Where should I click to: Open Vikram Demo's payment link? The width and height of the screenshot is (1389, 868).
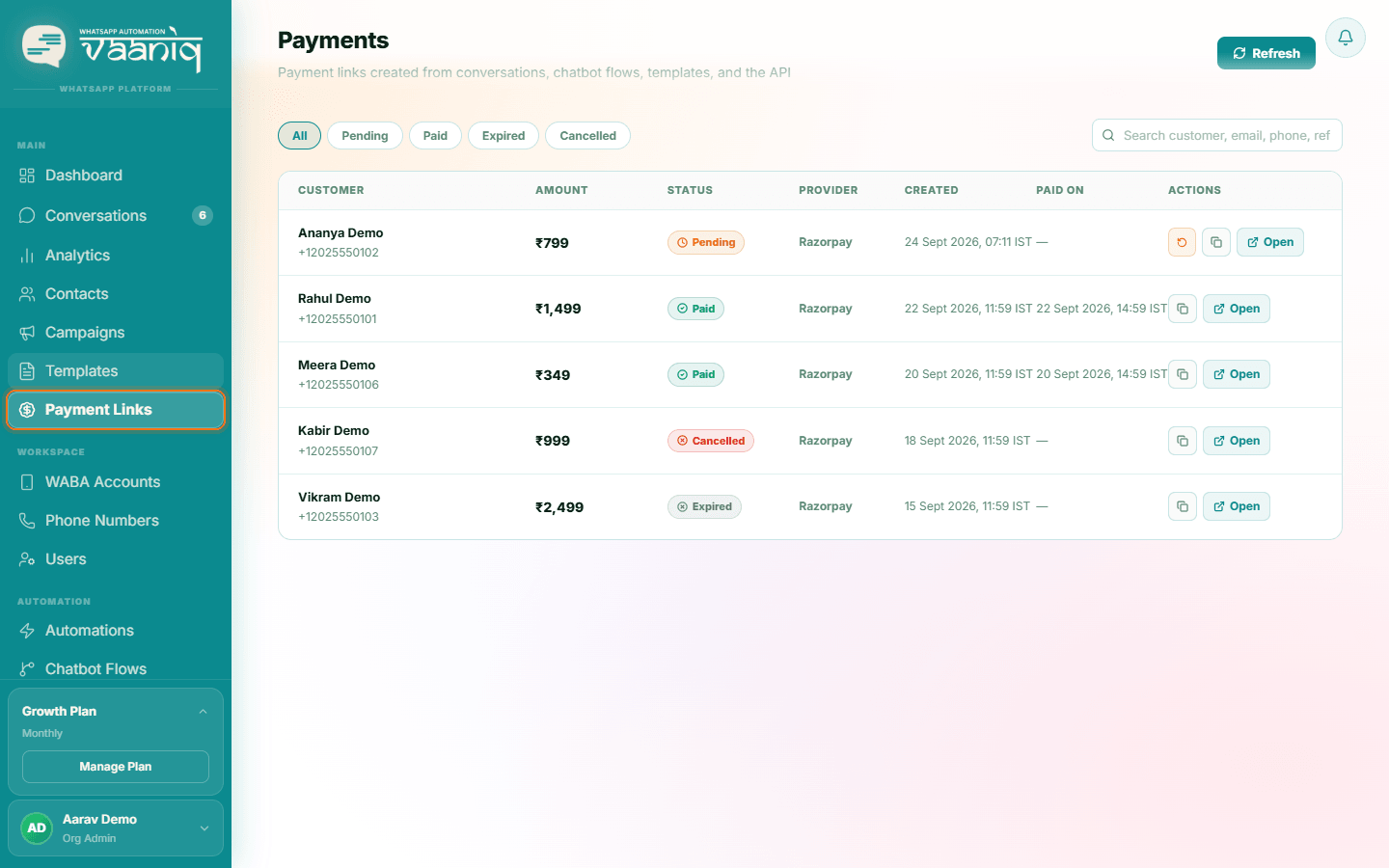(1237, 506)
